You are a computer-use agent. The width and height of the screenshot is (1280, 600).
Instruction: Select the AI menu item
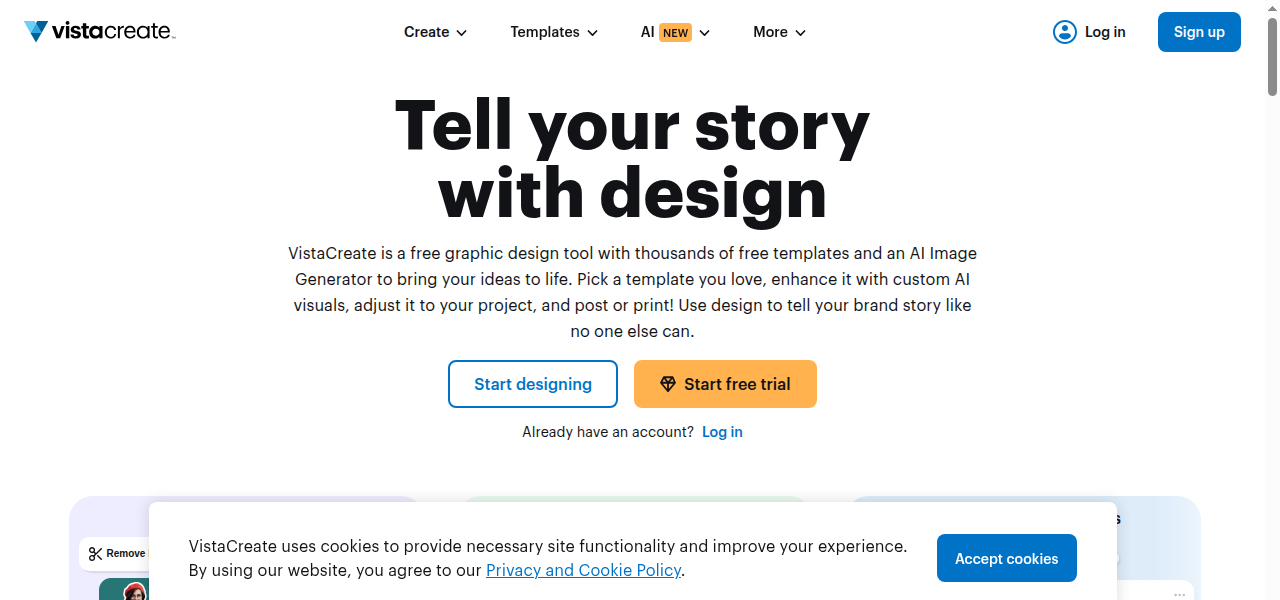(x=648, y=32)
